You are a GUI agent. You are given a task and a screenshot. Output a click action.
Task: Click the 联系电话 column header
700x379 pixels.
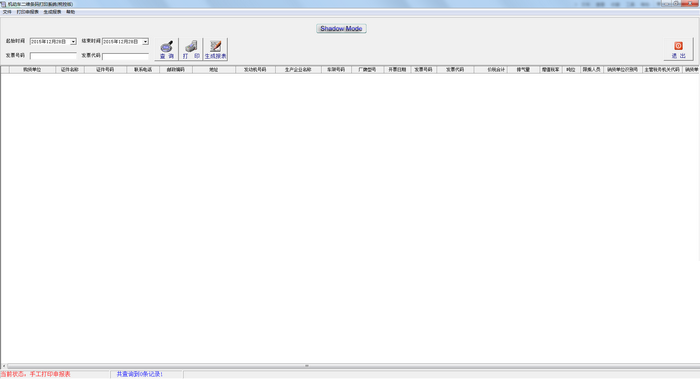[143, 70]
